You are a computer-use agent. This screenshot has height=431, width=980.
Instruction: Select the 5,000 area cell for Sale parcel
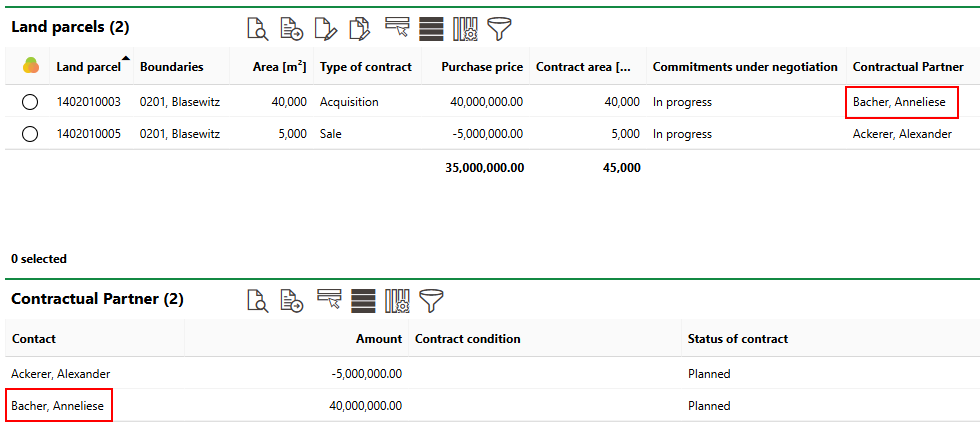[292, 134]
